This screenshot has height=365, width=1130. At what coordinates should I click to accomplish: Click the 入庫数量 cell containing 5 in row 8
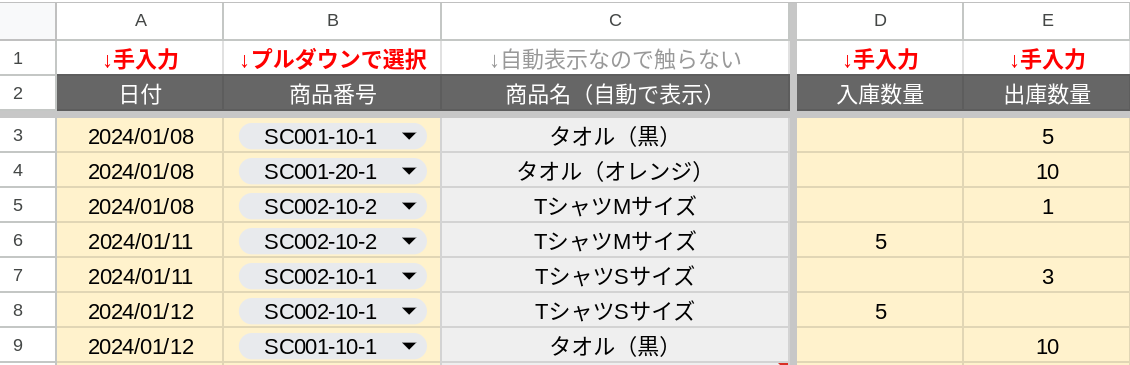click(x=879, y=312)
